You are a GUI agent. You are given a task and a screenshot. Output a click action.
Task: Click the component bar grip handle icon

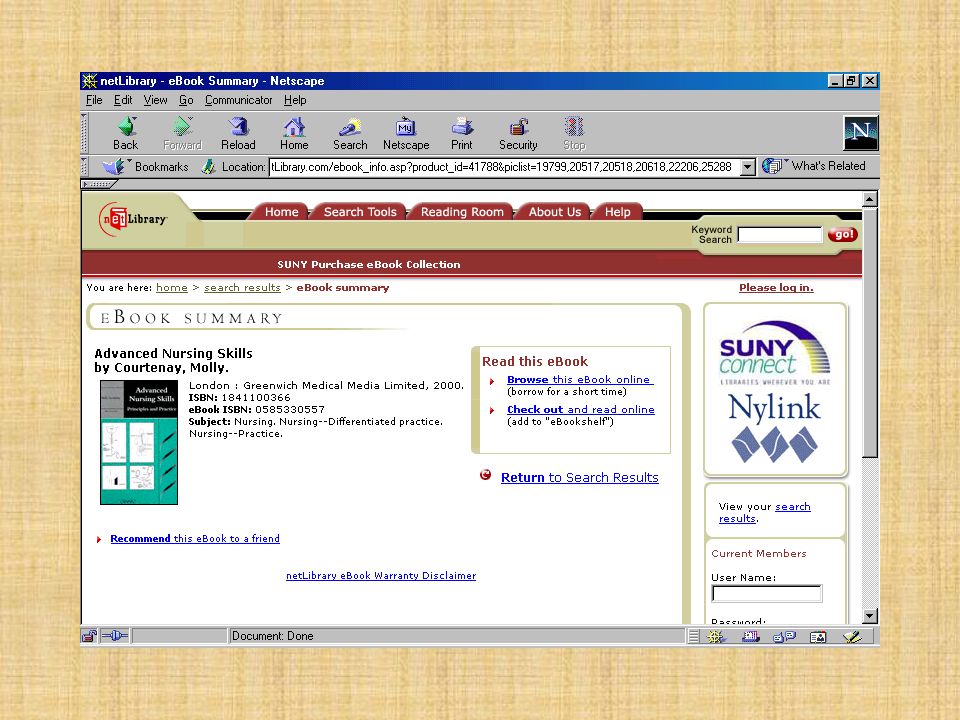coord(693,637)
